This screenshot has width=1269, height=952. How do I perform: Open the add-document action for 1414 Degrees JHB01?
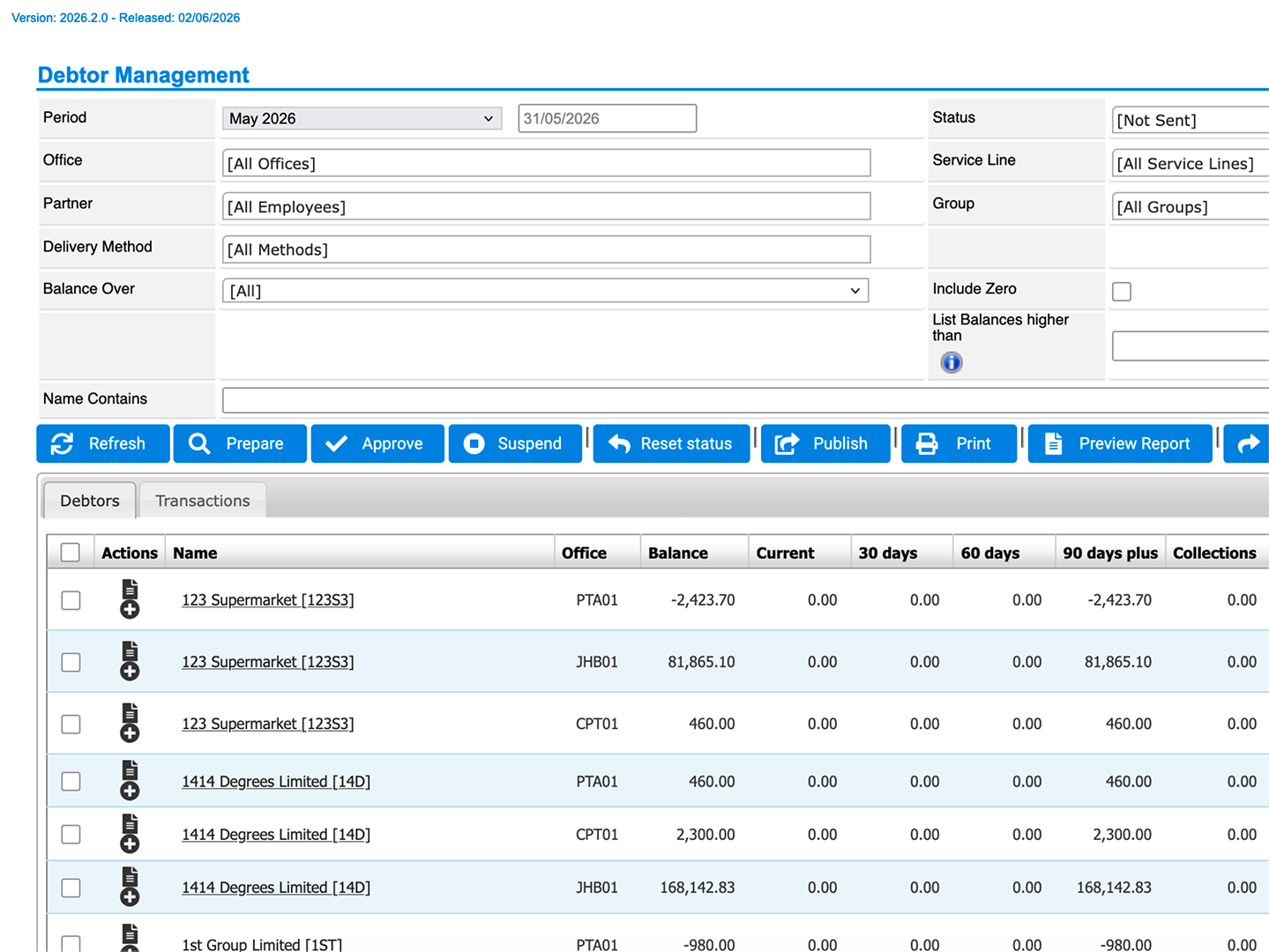(x=130, y=887)
